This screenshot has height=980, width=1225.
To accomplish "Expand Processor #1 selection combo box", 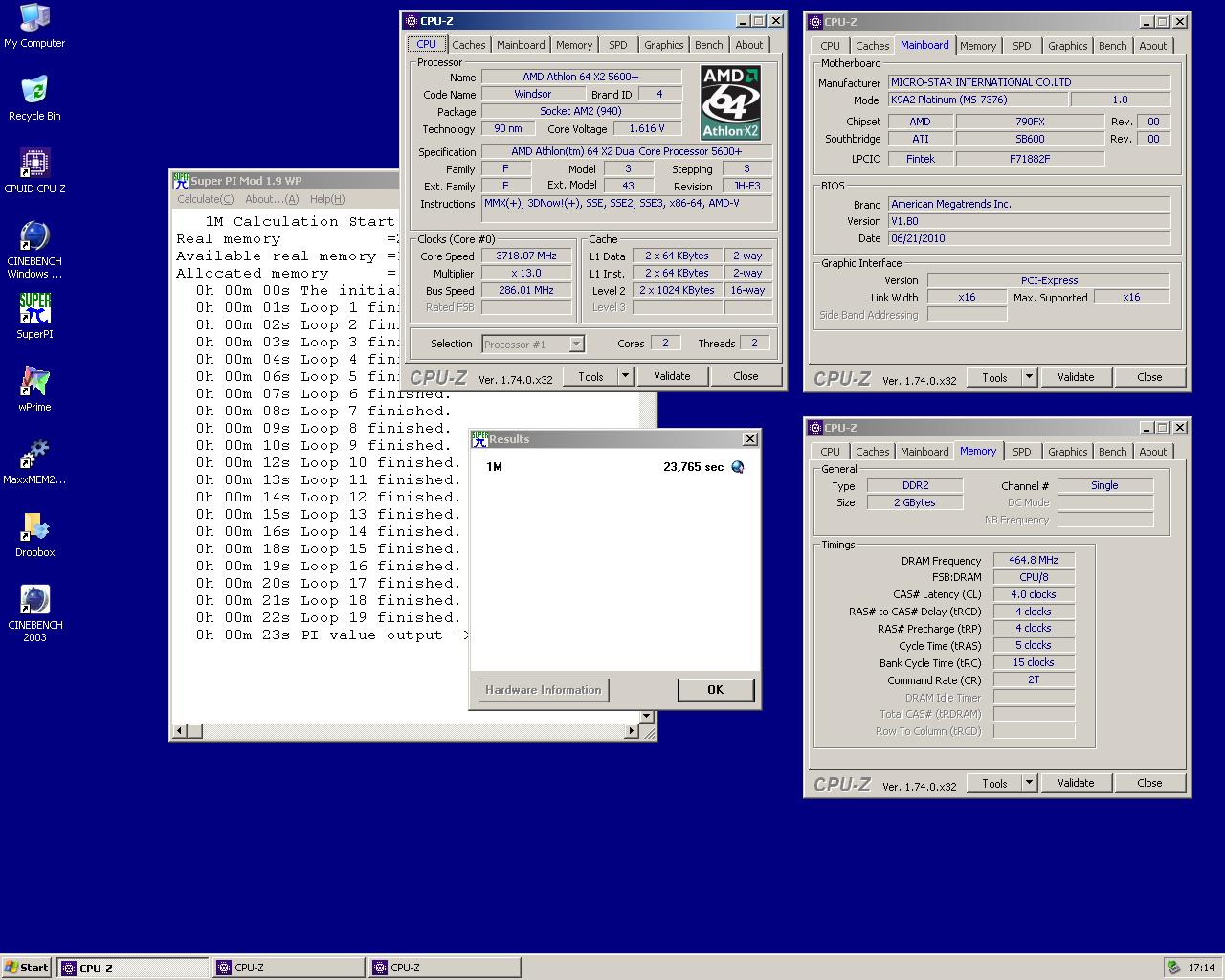I will point(576,344).
